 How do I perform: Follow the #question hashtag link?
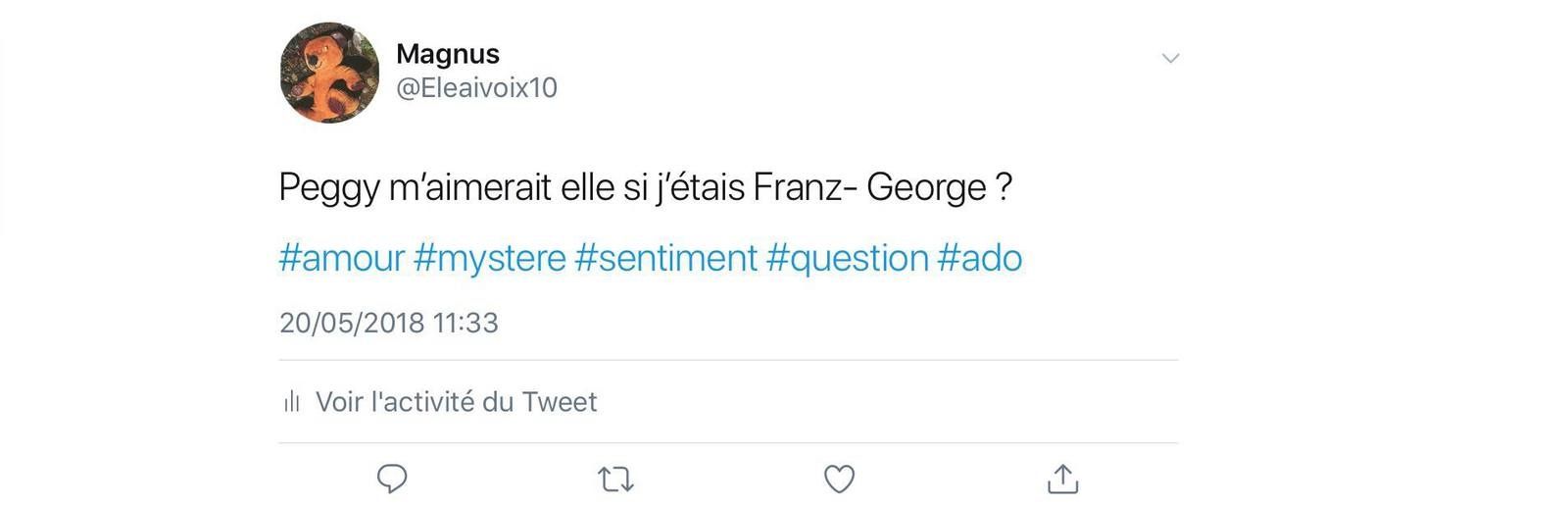(x=848, y=259)
